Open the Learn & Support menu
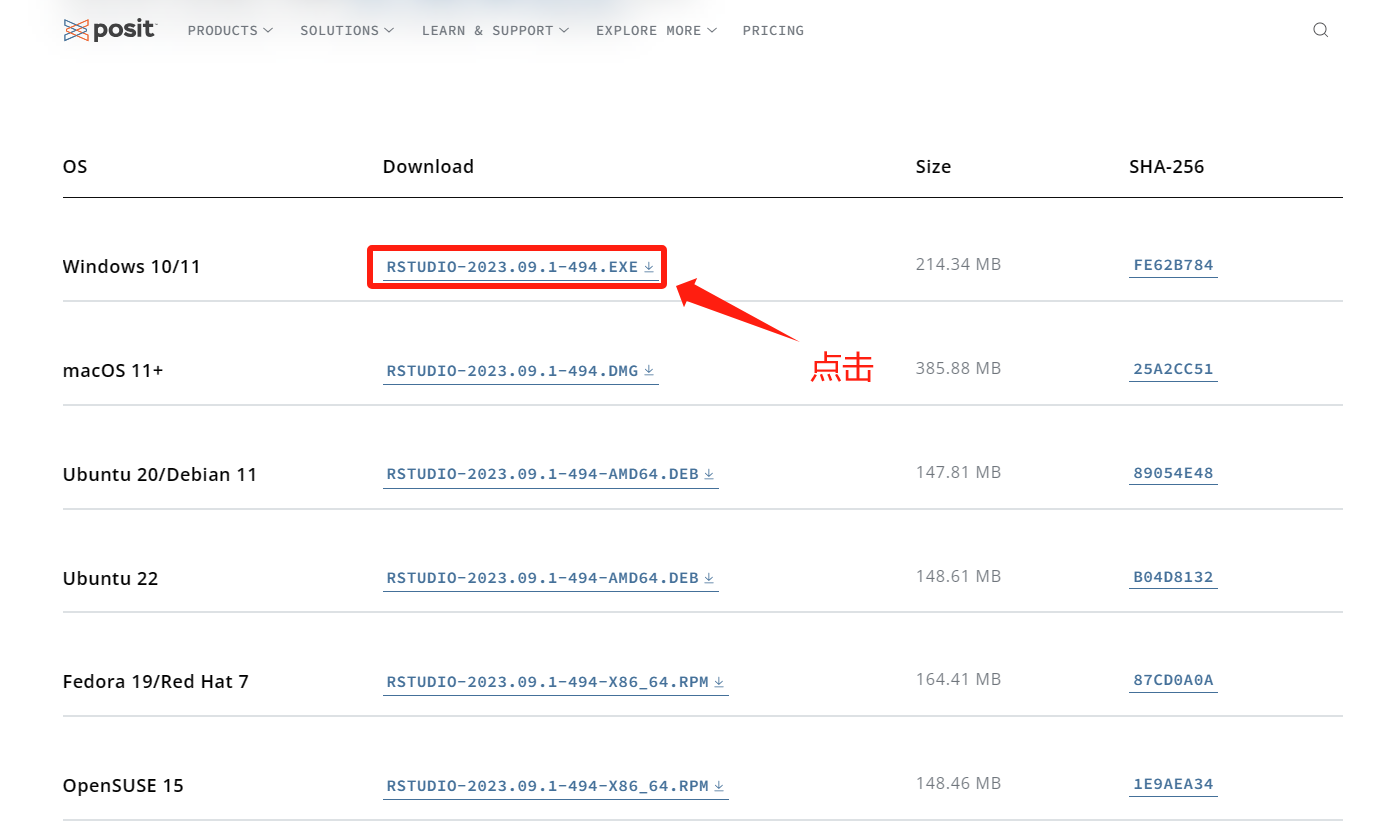 495,31
